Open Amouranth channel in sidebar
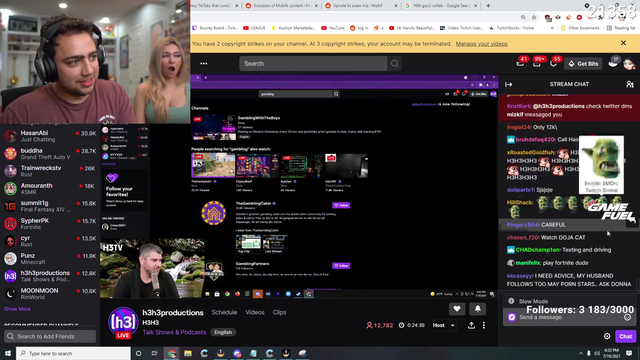The image size is (640, 360). point(50,189)
